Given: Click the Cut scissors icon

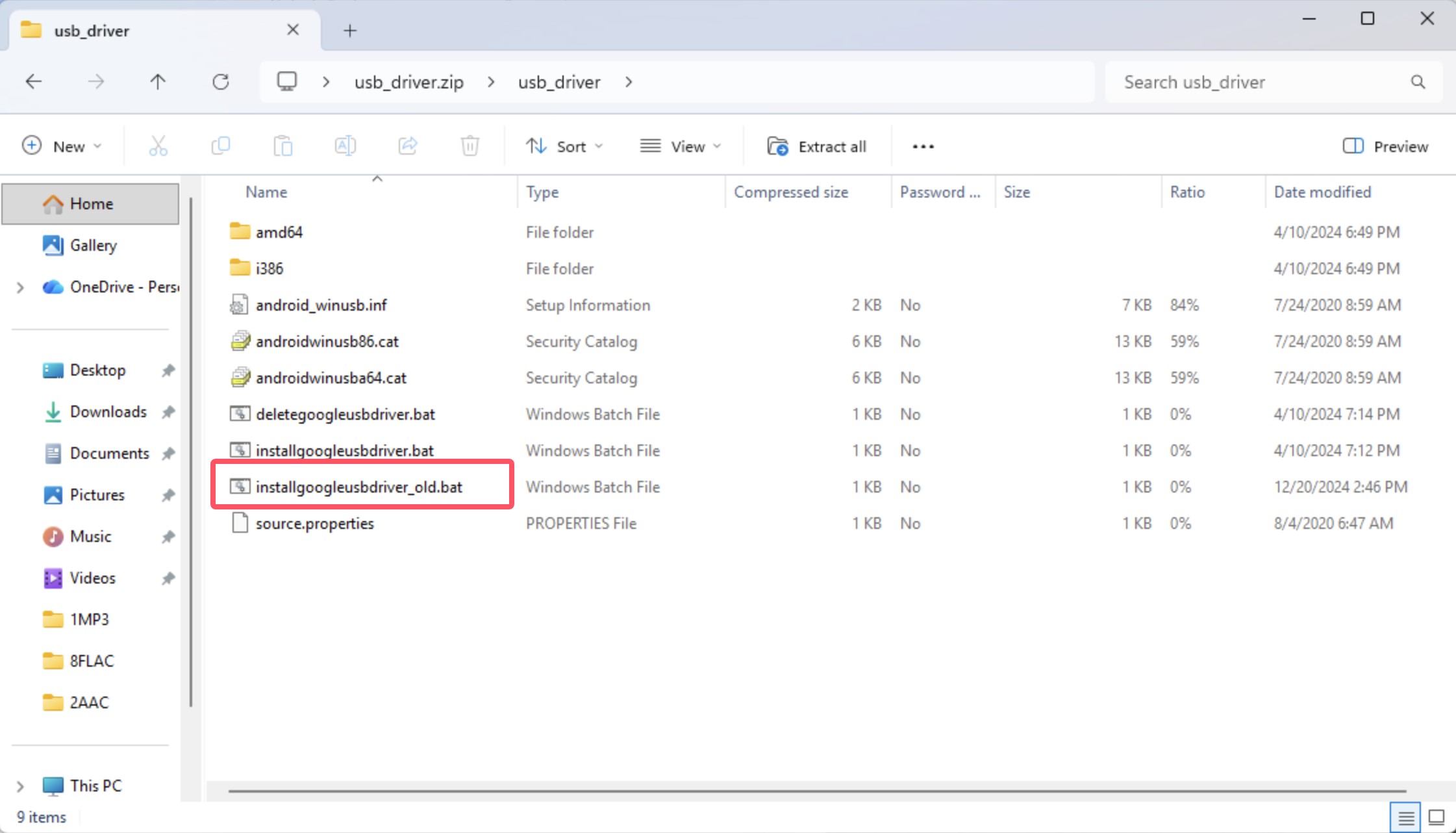Looking at the screenshot, I should (158, 146).
